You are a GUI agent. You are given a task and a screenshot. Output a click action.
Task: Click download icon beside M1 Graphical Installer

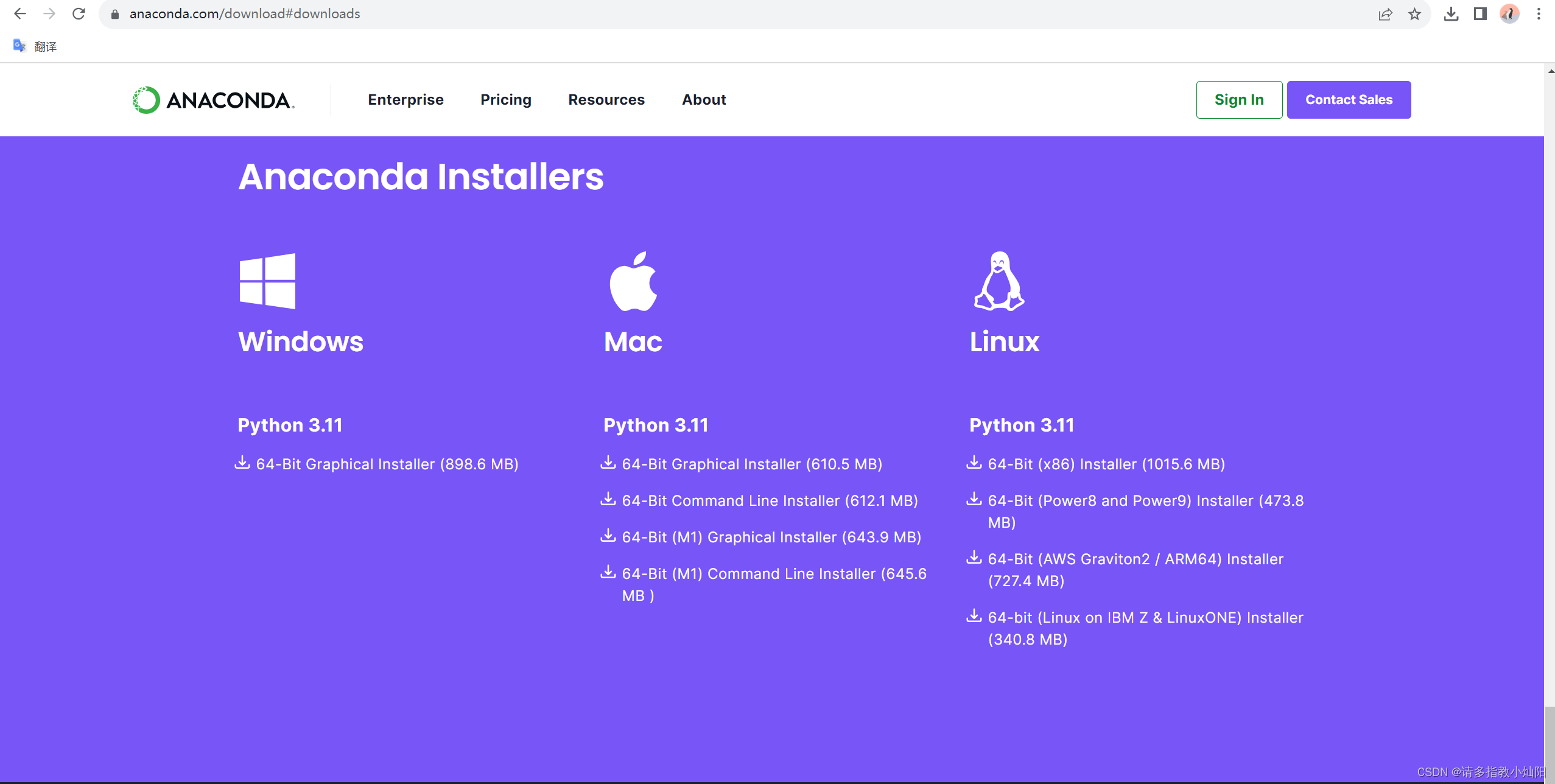[608, 536]
